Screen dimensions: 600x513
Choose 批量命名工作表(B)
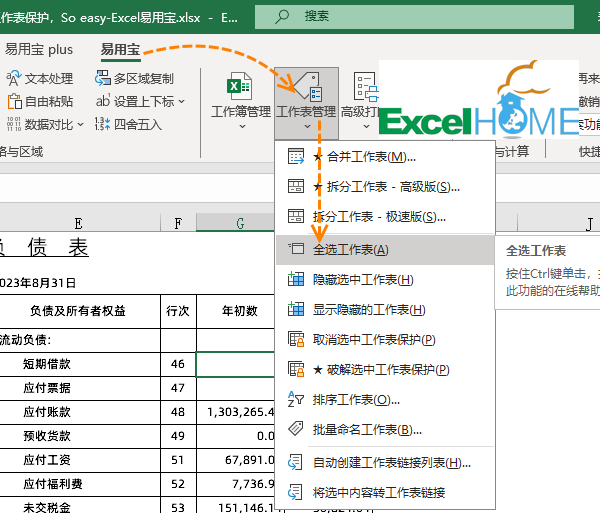pos(385,430)
